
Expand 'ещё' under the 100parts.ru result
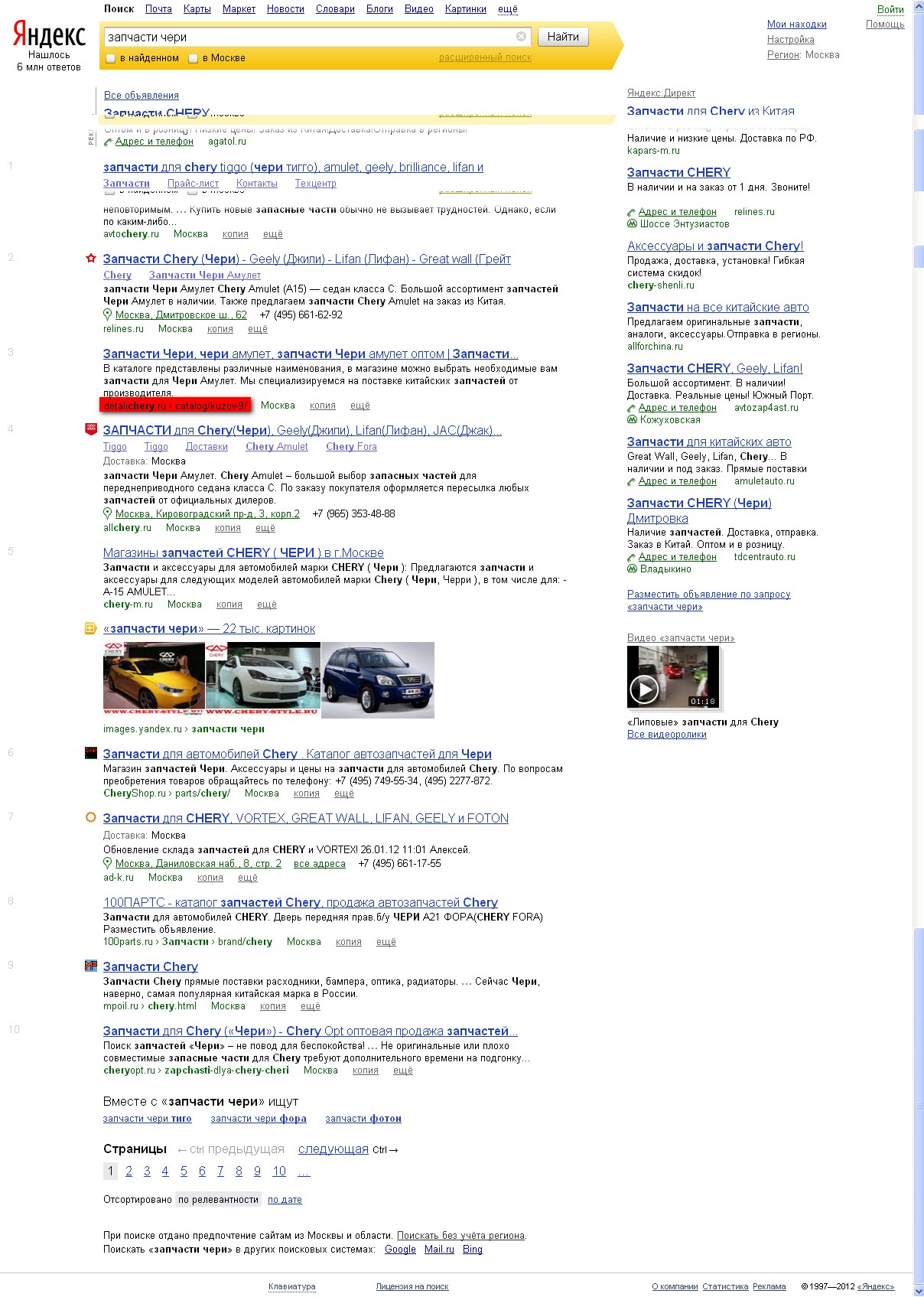(386, 942)
